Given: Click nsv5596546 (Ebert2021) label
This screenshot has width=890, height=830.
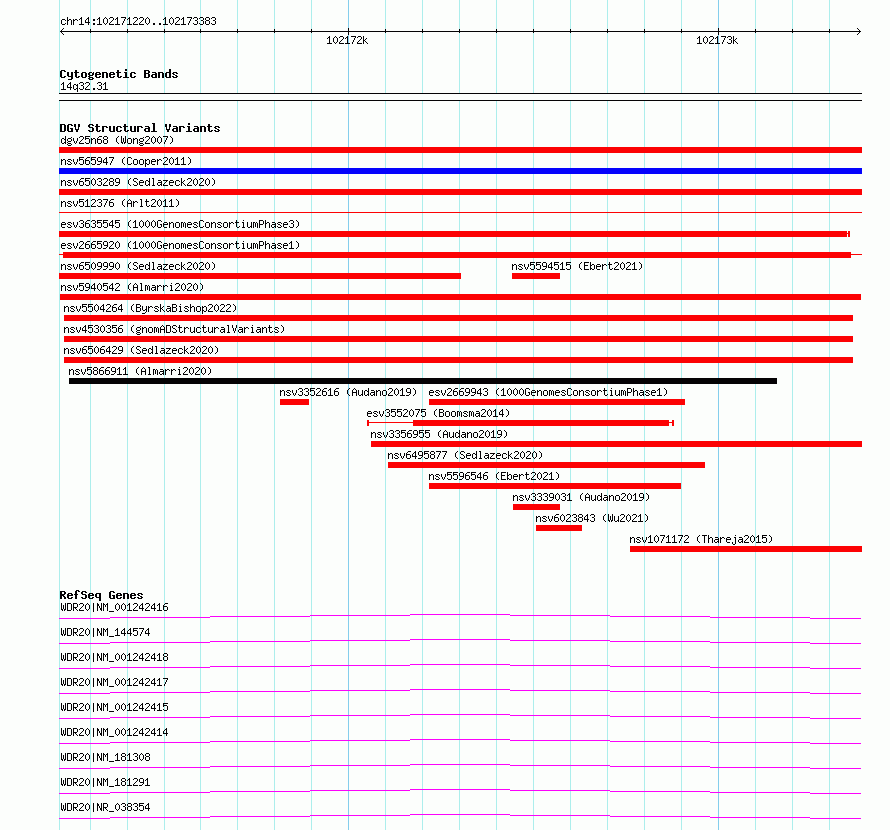Looking at the screenshot, I should (x=494, y=476).
